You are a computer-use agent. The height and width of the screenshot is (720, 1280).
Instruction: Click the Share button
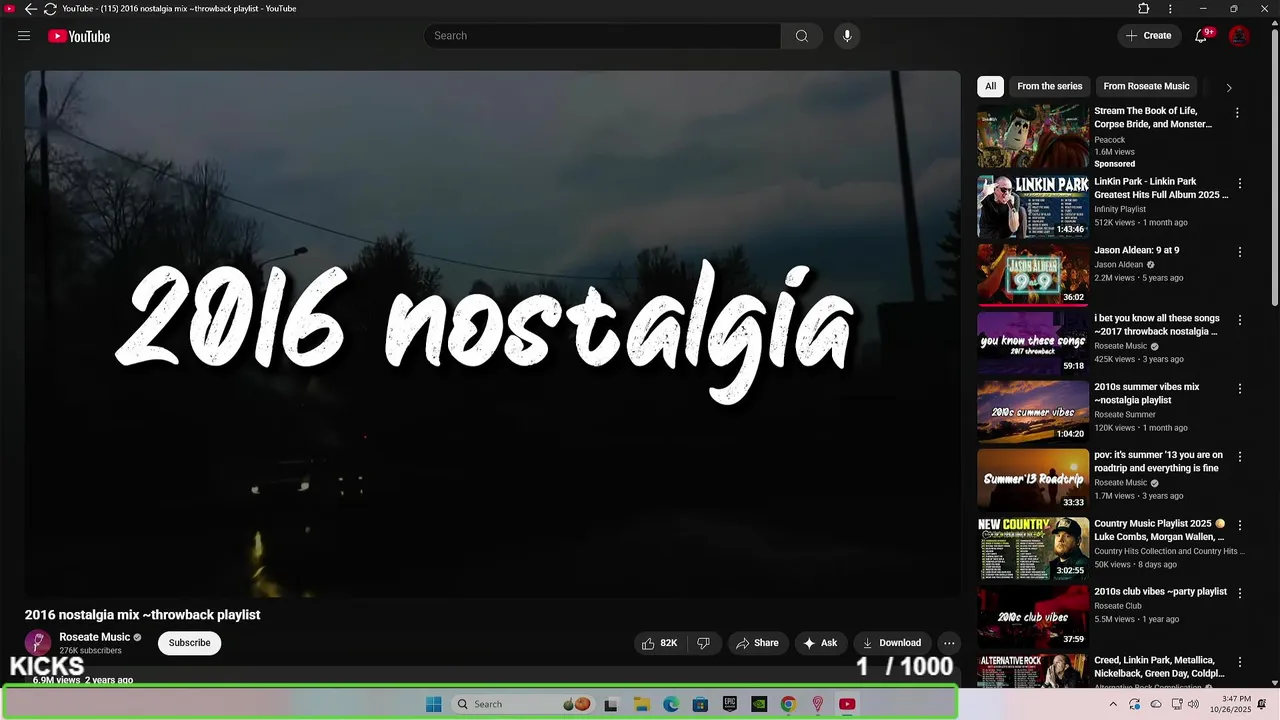tap(757, 643)
